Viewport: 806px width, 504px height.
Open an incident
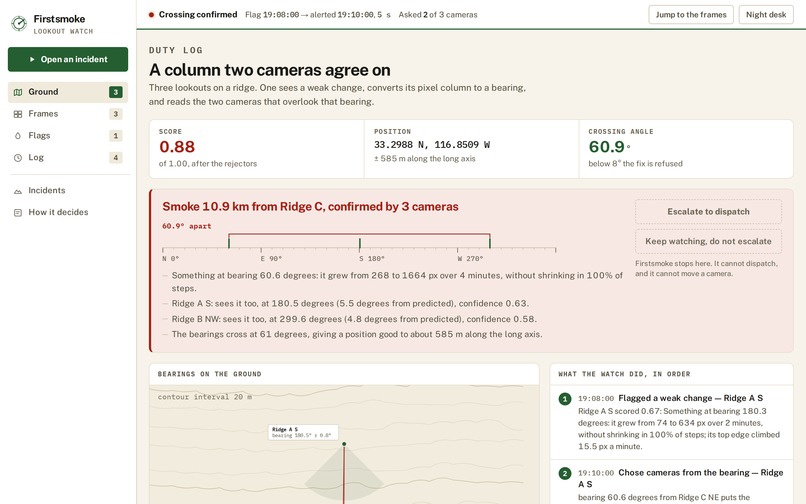click(x=68, y=59)
